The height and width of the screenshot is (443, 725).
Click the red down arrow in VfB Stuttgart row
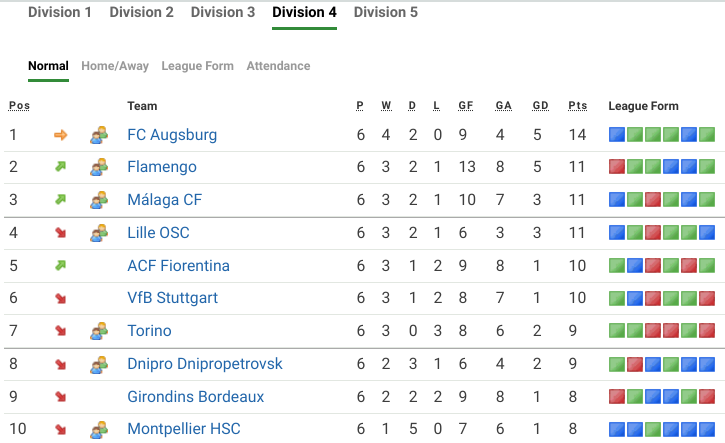61,299
